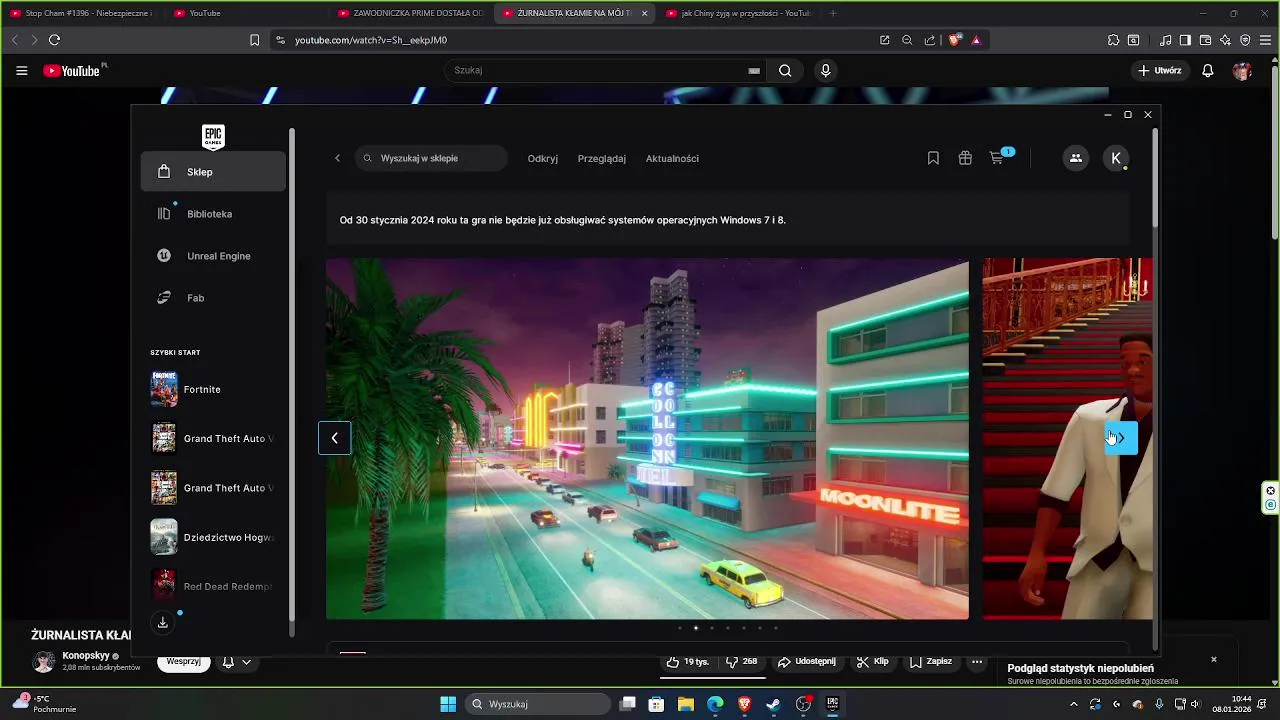Expand the notification bell dropdown arrow

[x=246, y=662]
